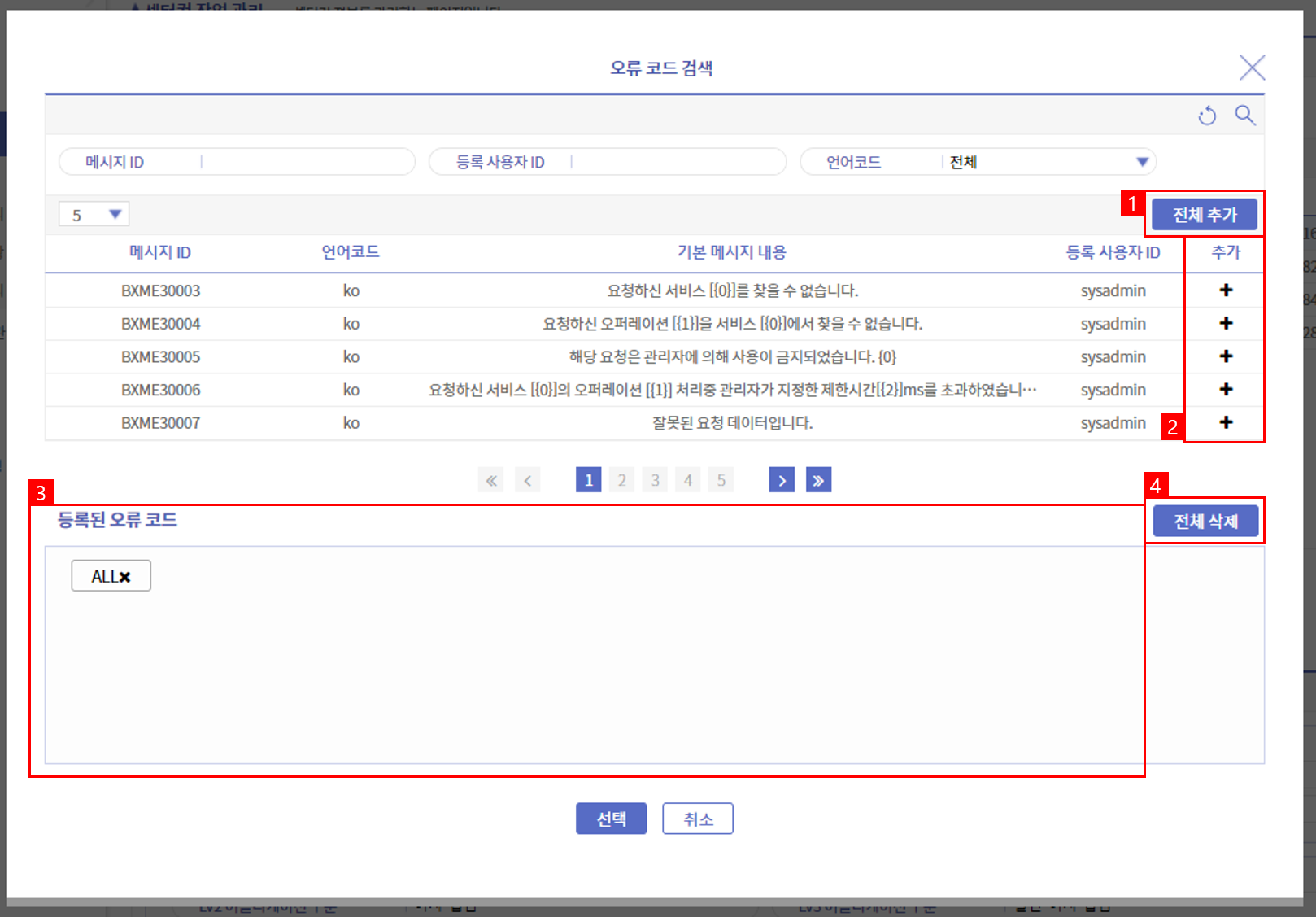
Task: Click the 전체 삭제 button
Action: [x=1206, y=521]
